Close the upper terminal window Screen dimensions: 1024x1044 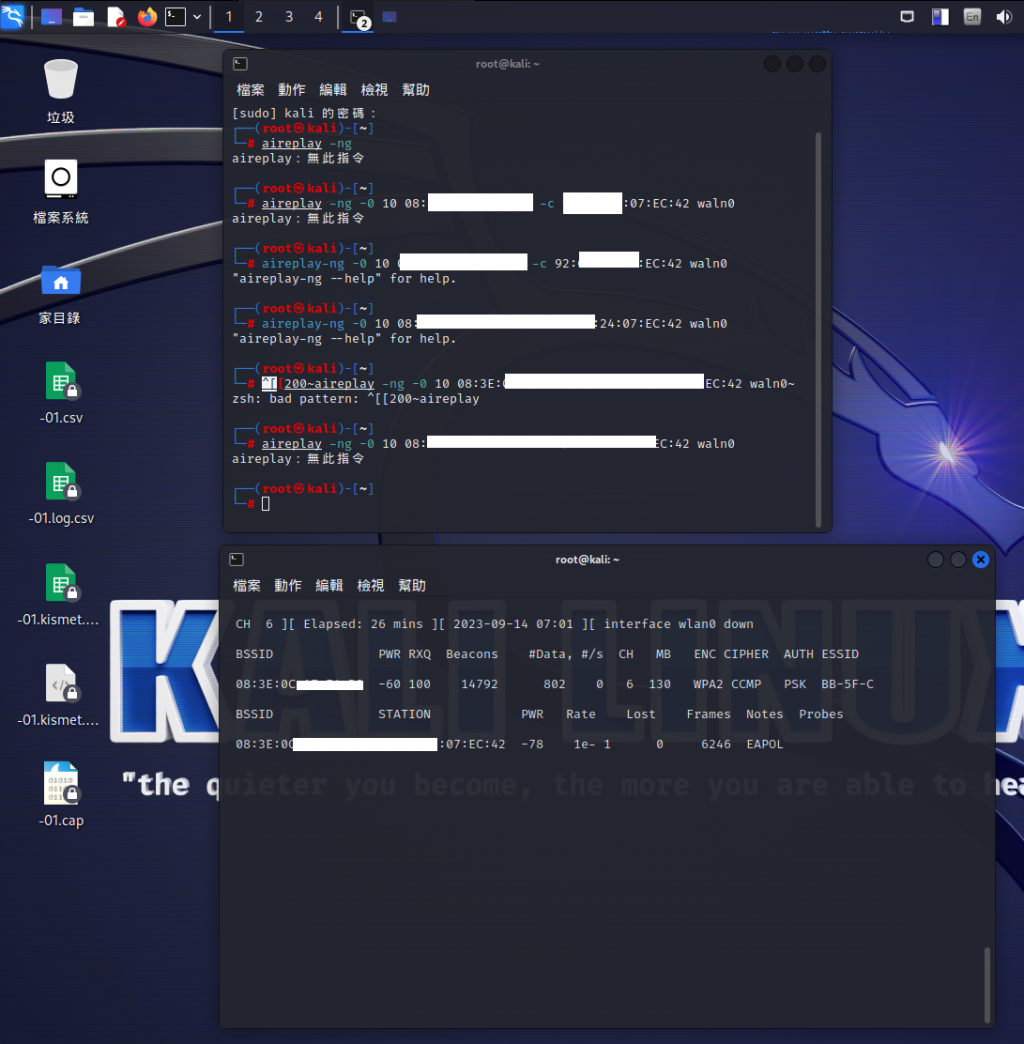click(818, 64)
